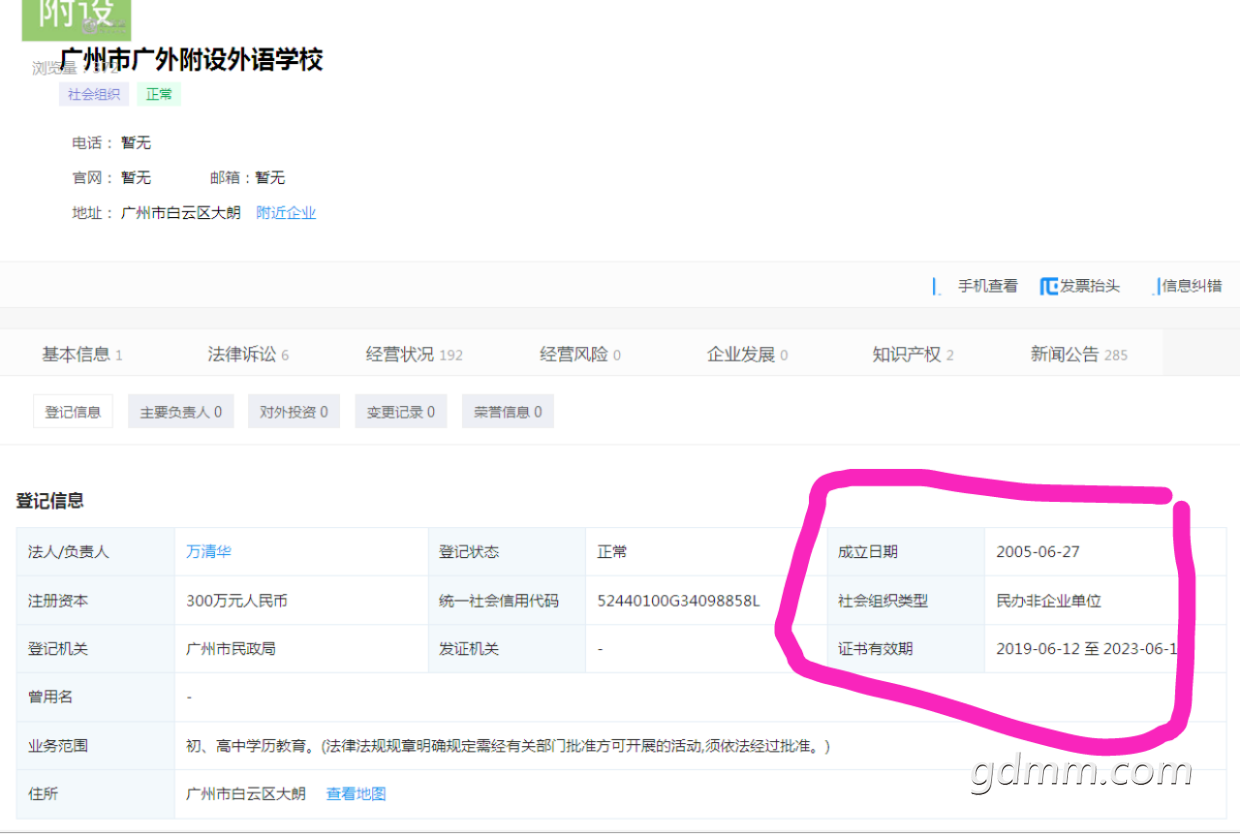Select the 变更记录 0 sub-tab button
Image resolution: width=1240 pixels, height=834 pixels.
[401, 412]
